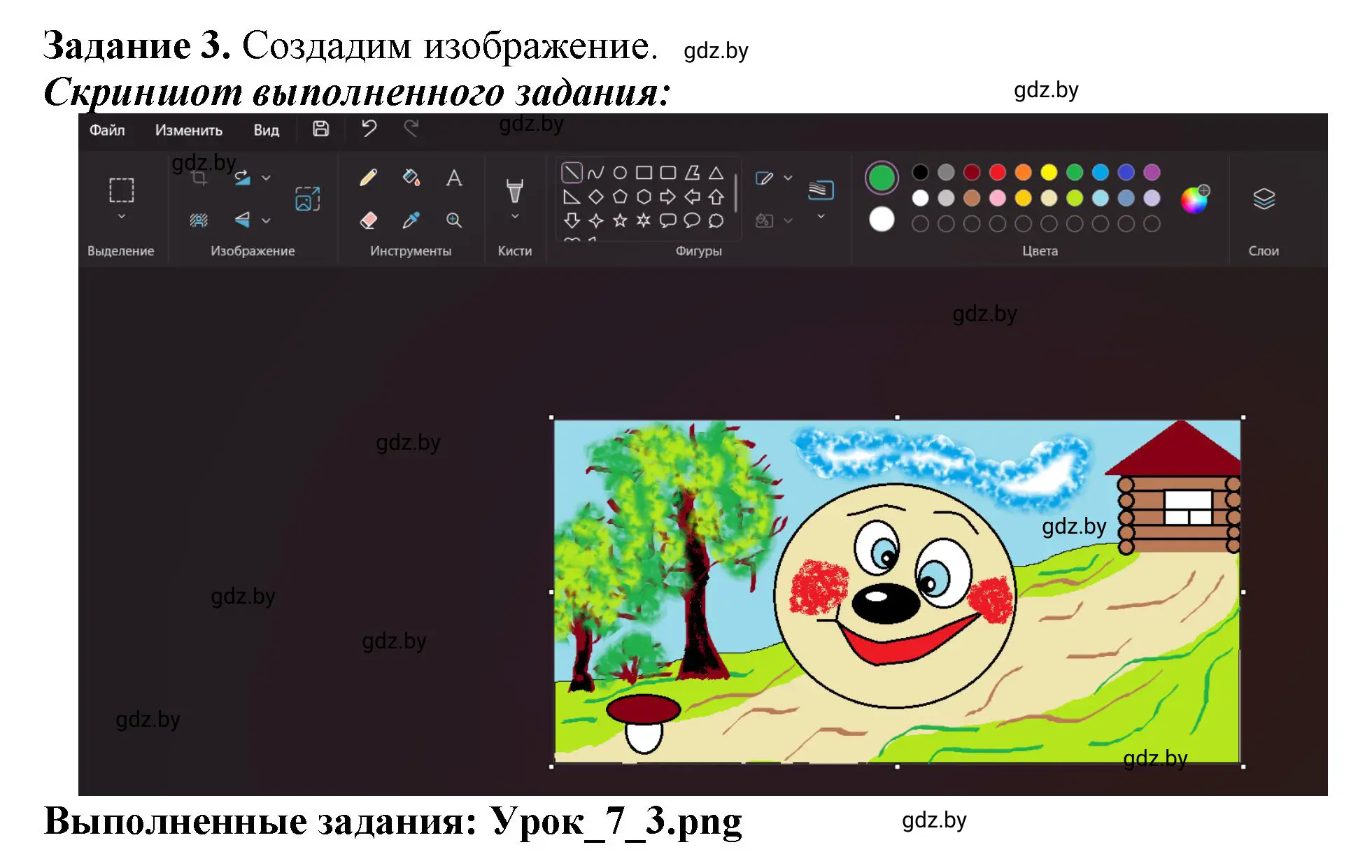Open the Слои layers panel
Screen dimensions: 1372x868
click(x=1264, y=199)
